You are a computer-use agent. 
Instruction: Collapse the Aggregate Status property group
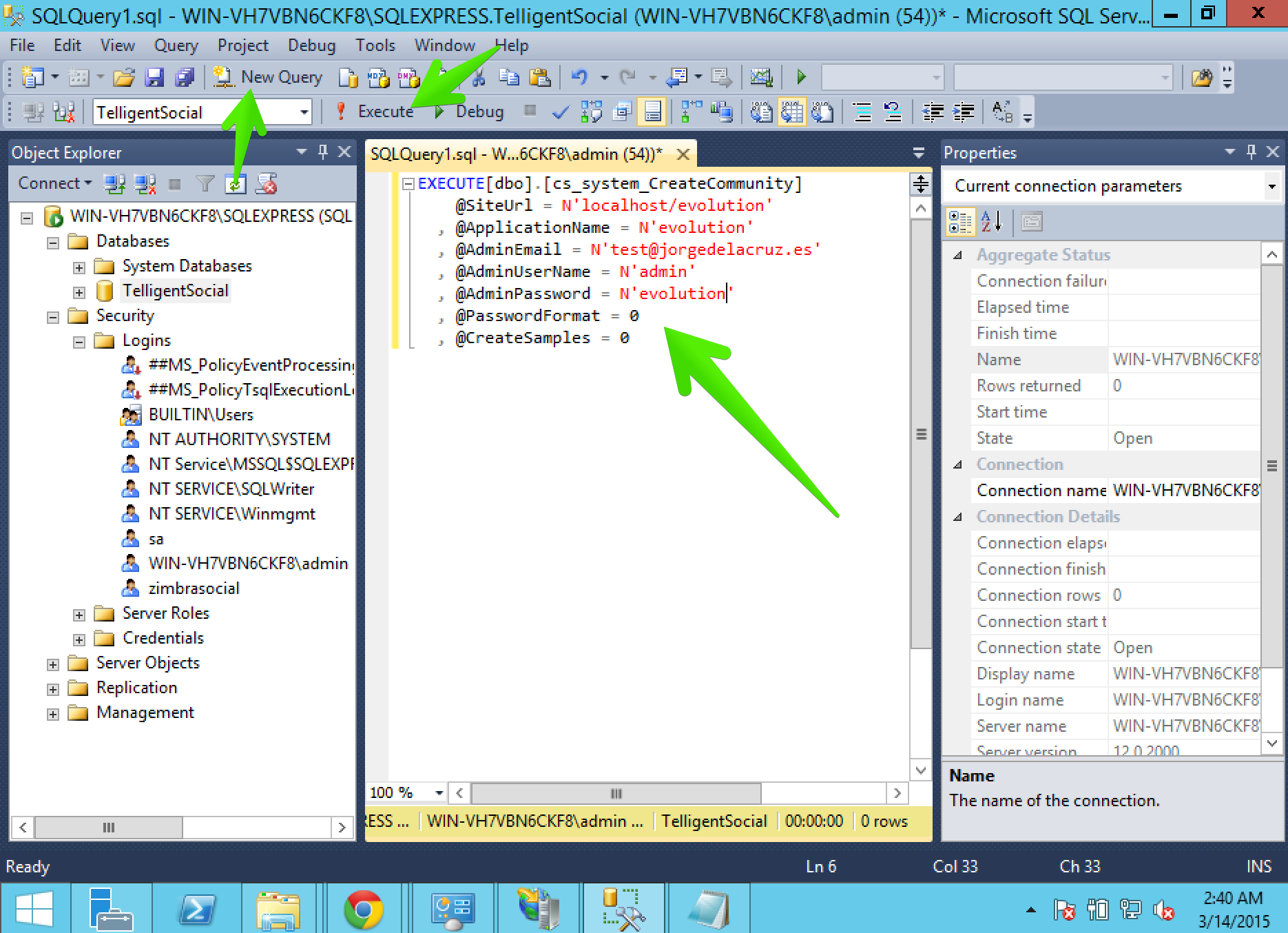pyautogui.click(x=957, y=255)
